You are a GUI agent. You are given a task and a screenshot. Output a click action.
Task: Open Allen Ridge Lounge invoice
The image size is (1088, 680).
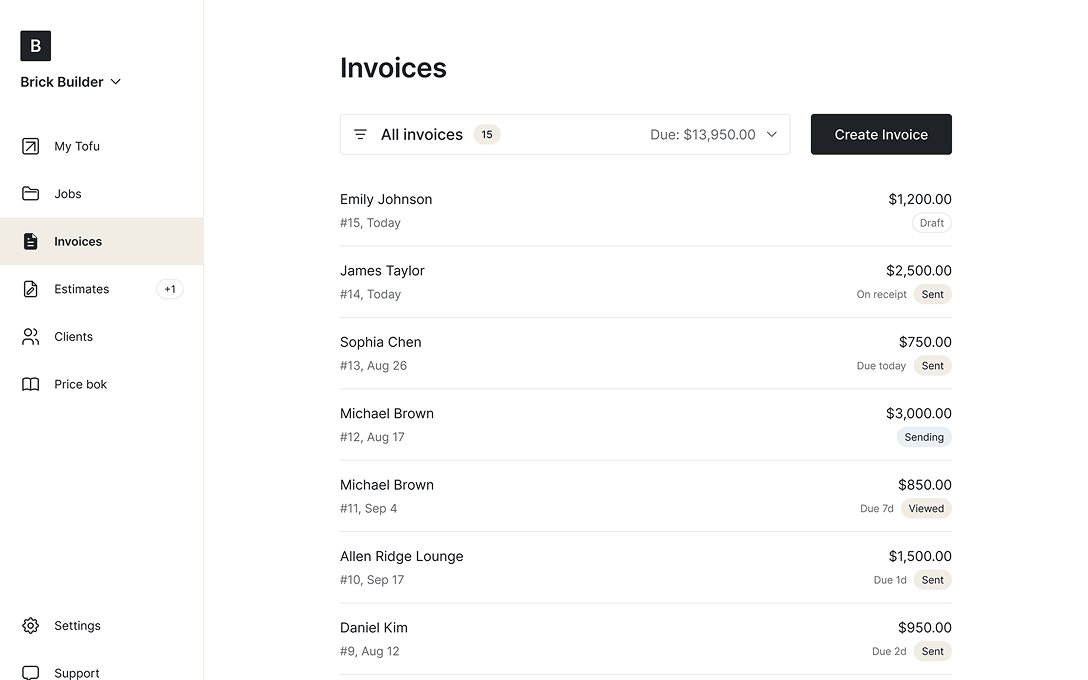pyautogui.click(x=646, y=568)
